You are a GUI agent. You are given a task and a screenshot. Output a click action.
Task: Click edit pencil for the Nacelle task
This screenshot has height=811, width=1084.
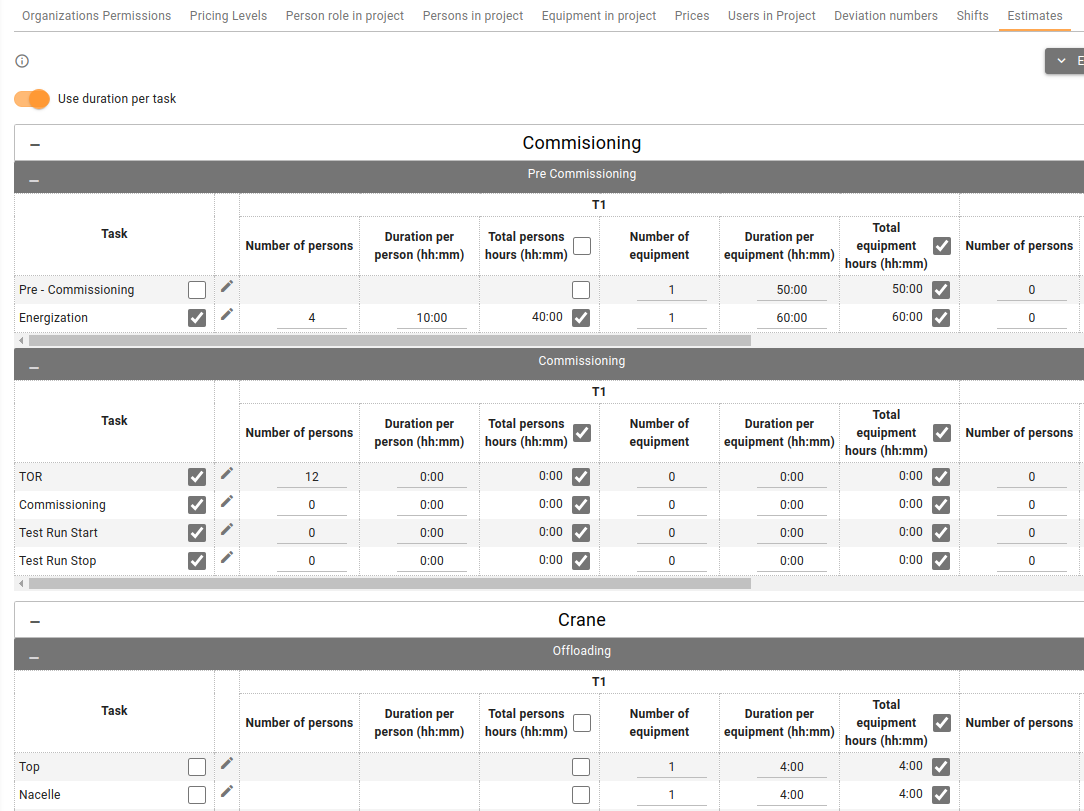227,792
